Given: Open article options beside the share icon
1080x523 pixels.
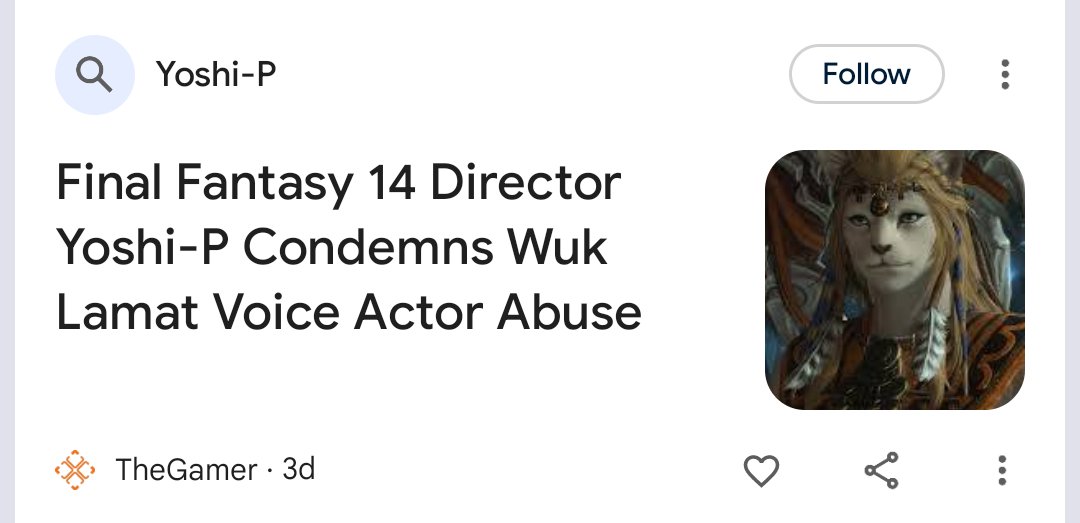Looking at the screenshot, I should (1002, 471).
